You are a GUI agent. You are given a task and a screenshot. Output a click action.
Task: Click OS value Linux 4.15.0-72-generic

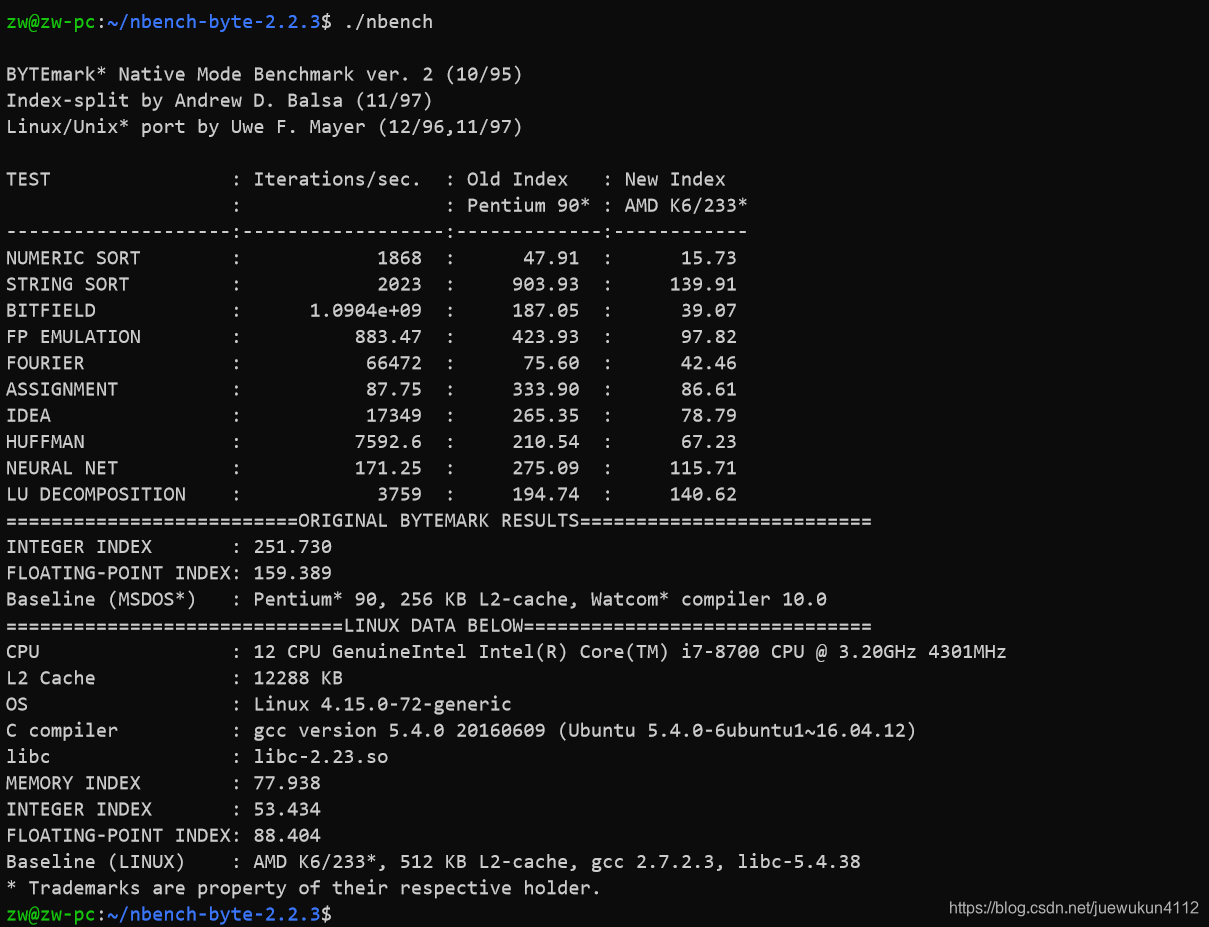click(382, 704)
